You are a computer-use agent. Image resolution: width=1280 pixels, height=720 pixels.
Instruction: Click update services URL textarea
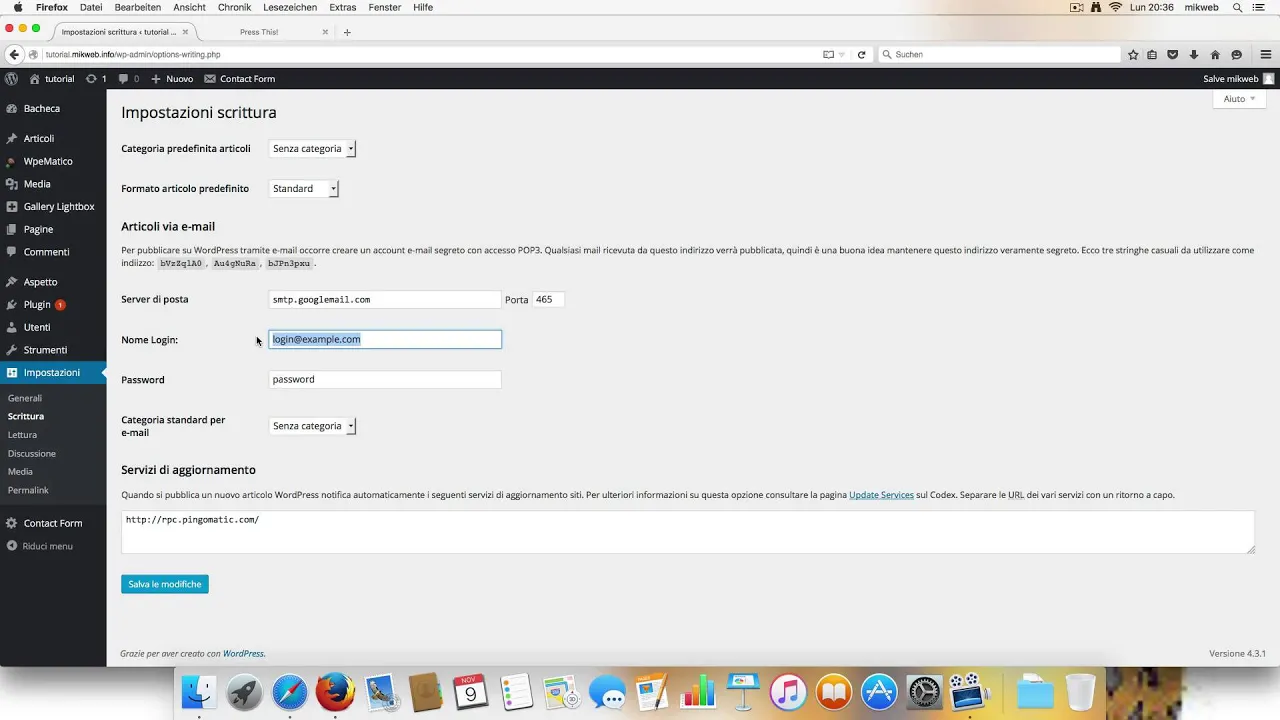[688, 532]
